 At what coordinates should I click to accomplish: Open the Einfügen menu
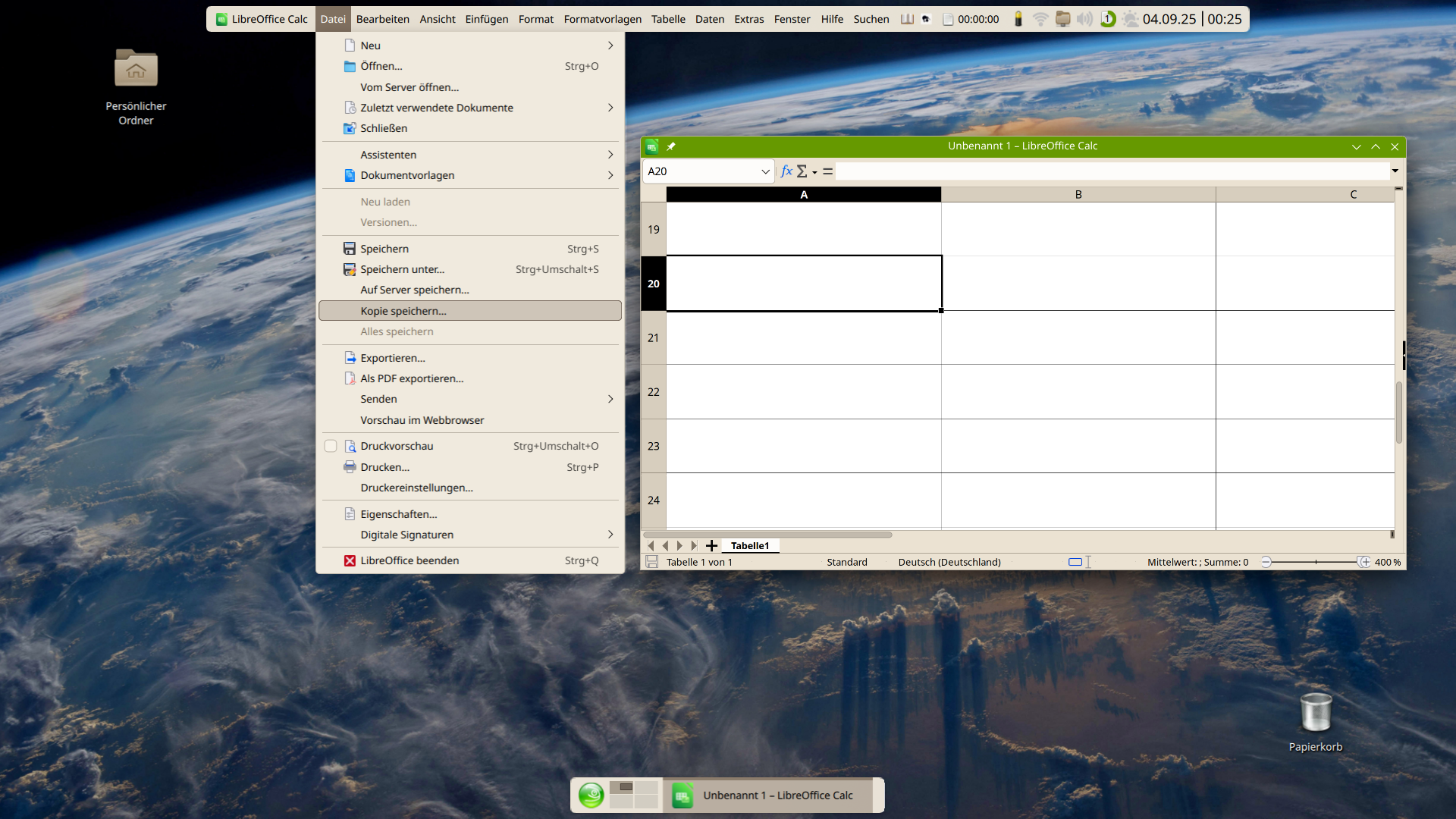pos(486,19)
